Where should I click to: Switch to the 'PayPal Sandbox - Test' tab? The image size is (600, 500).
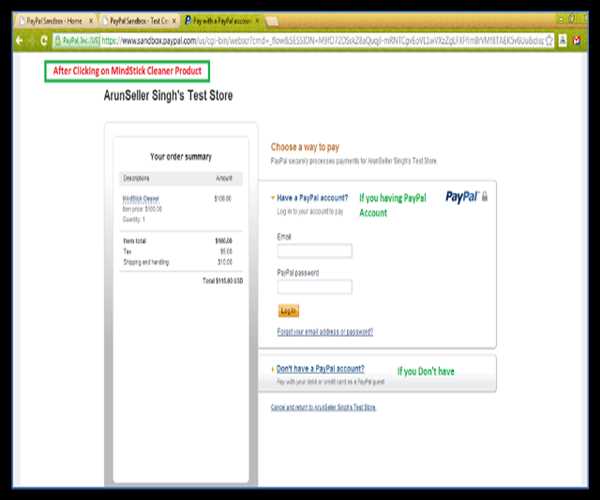pos(138,20)
